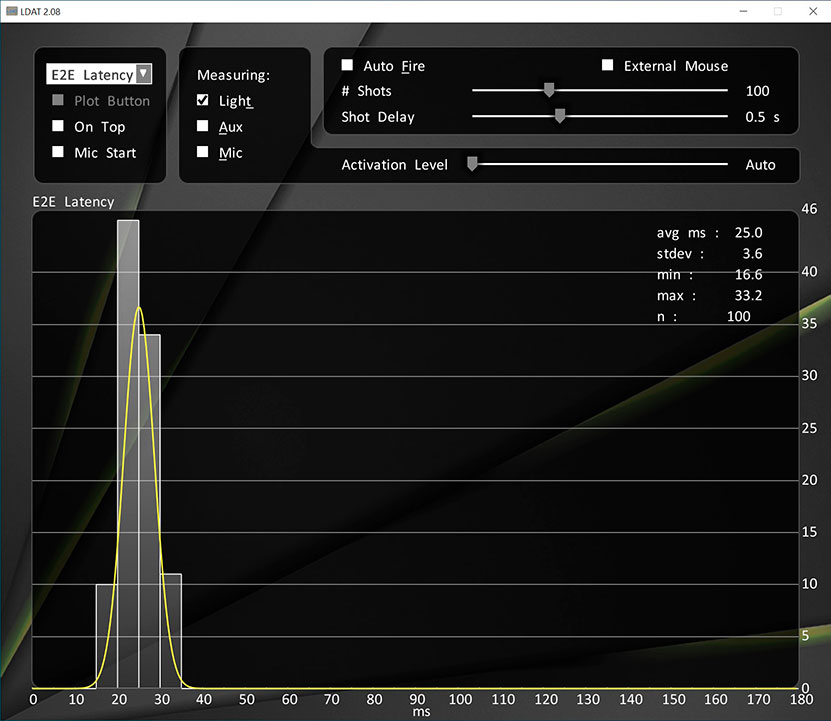Minimize the LDAT window
Image resolution: width=831 pixels, height=721 pixels.
744,11
